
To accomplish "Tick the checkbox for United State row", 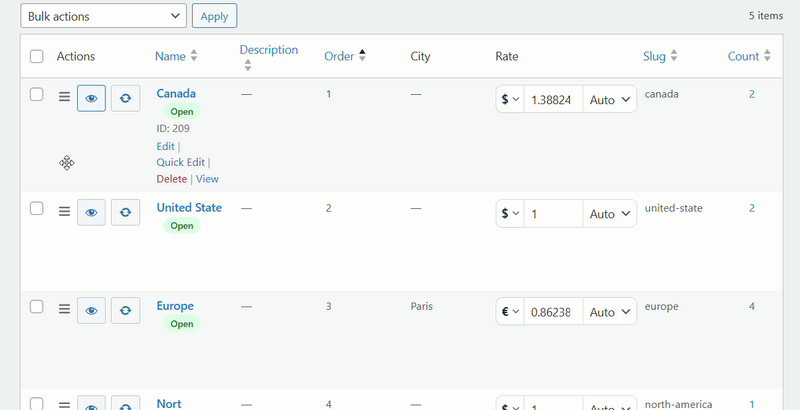I will [x=37, y=208].
